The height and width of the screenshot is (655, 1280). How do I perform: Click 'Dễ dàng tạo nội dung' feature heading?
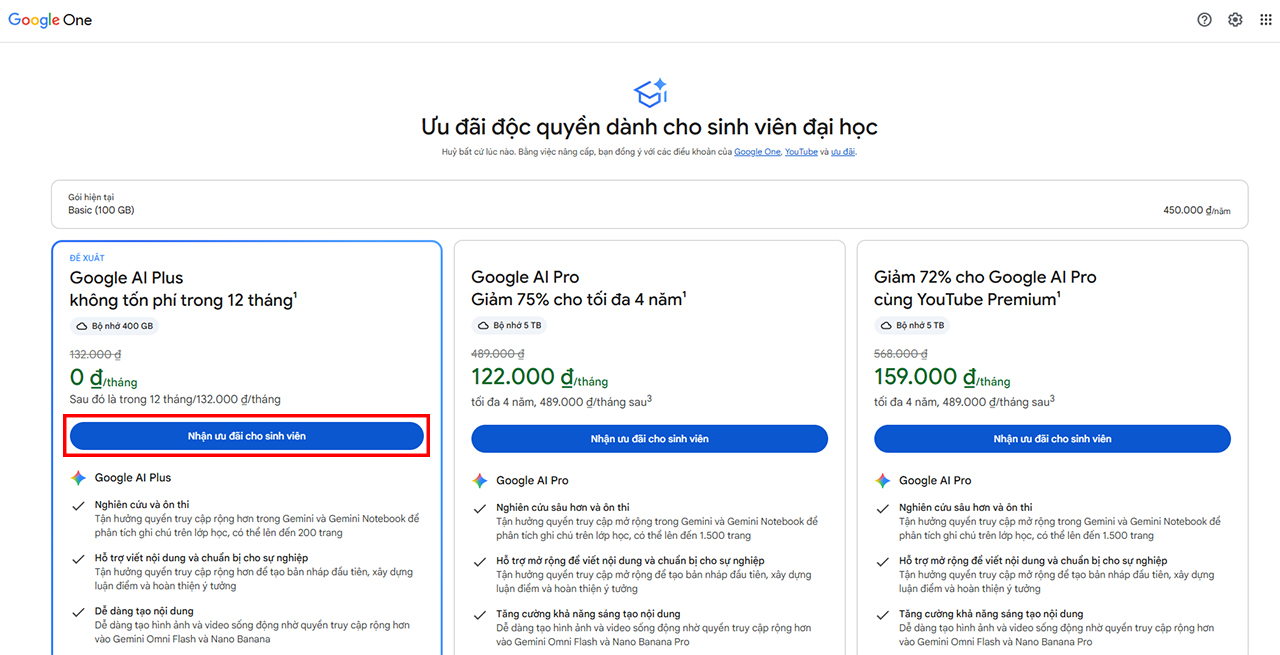coord(144,611)
